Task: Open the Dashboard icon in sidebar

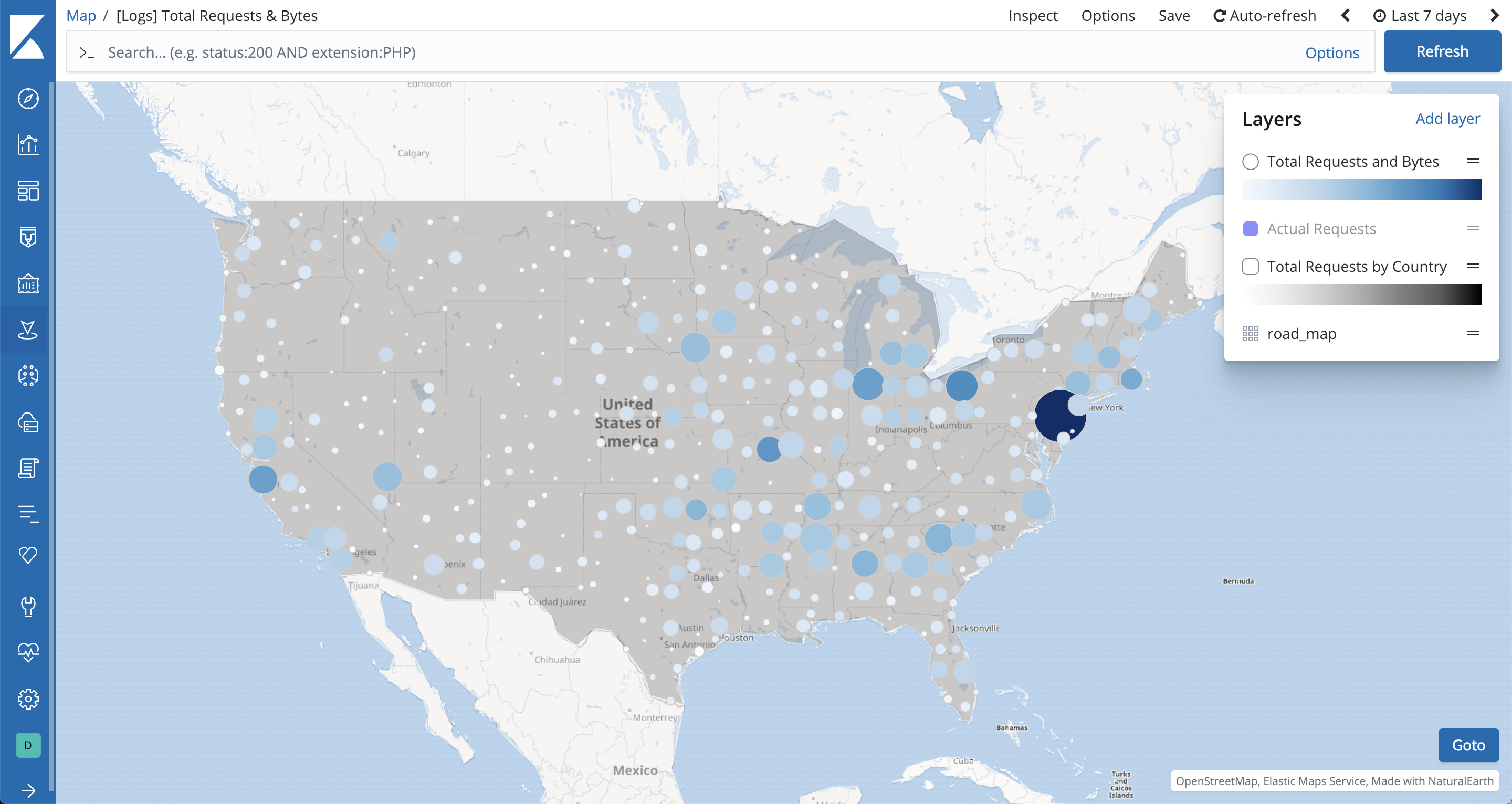Action: pos(28,191)
